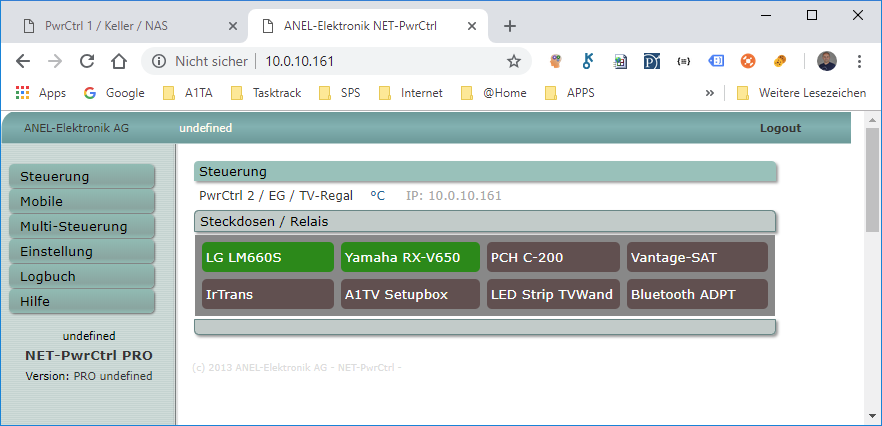Minimize the browser window
Viewport: 882px width, 426px height.
click(x=766, y=15)
